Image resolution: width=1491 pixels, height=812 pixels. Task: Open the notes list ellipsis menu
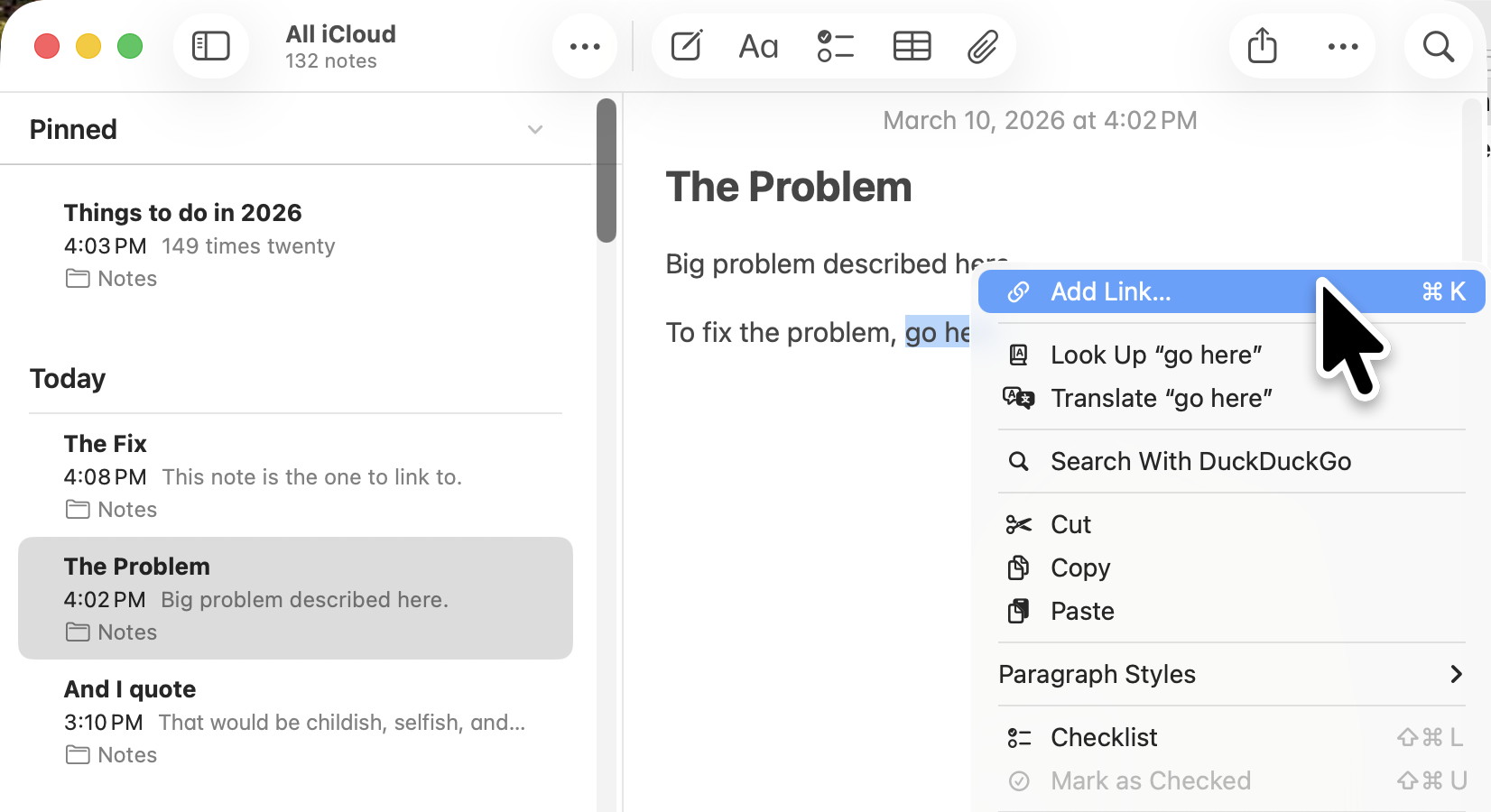click(x=585, y=46)
